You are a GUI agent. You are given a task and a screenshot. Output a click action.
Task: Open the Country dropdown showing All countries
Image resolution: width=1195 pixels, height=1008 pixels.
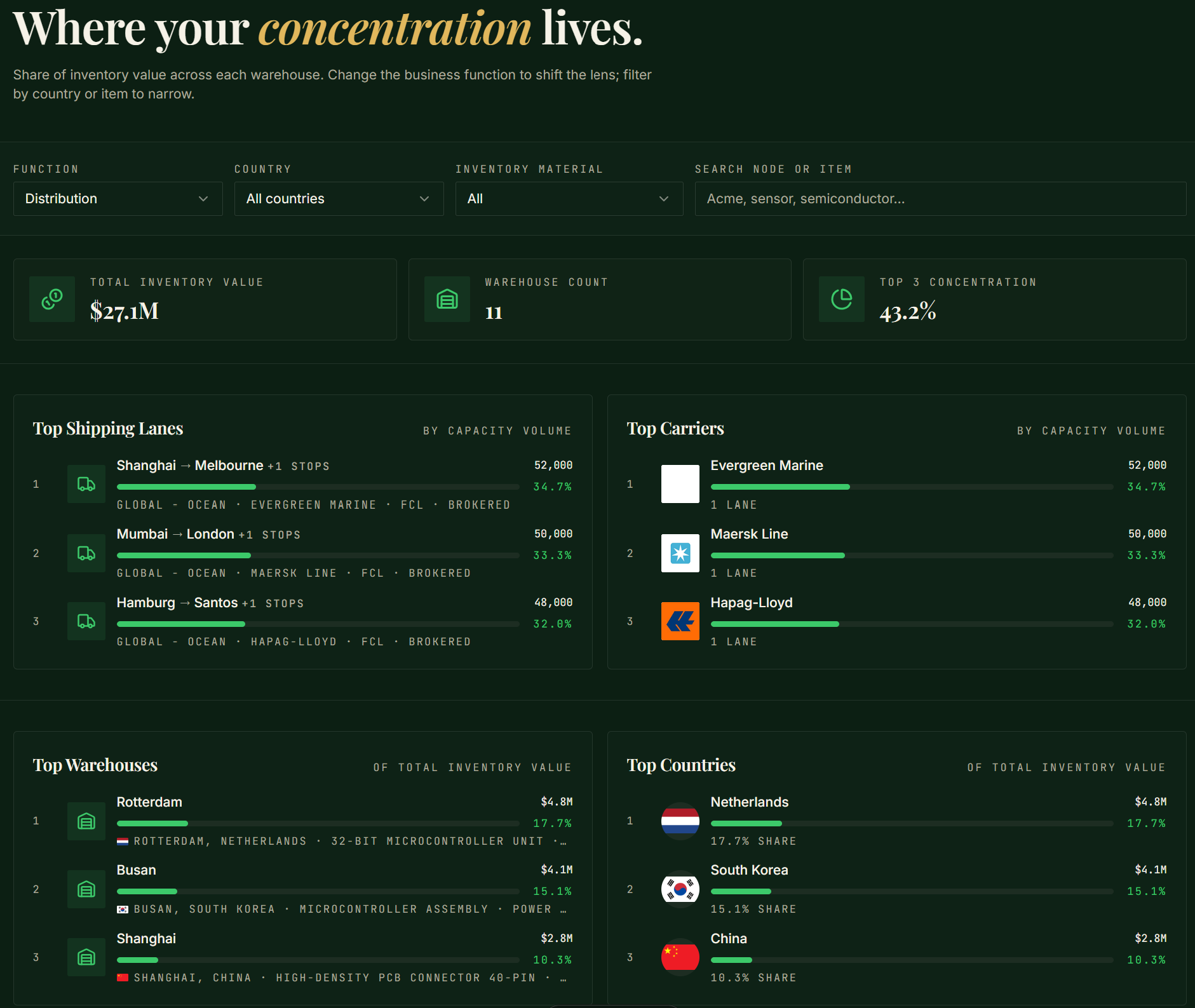[339, 199]
